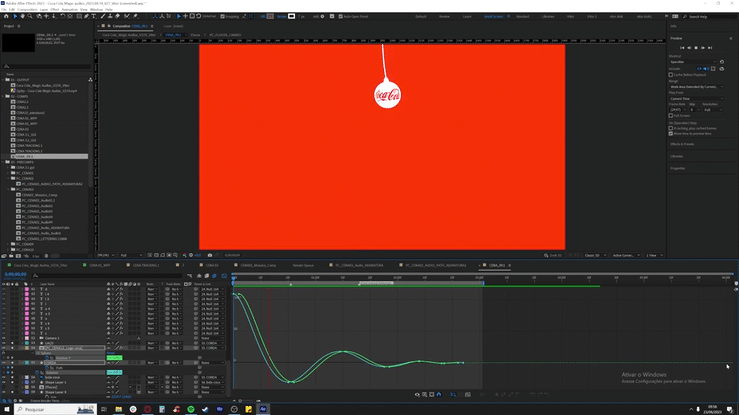The width and height of the screenshot is (739, 415).
Task: Hide the Camera 1 layer
Action: pyautogui.click(x=4, y=338)
